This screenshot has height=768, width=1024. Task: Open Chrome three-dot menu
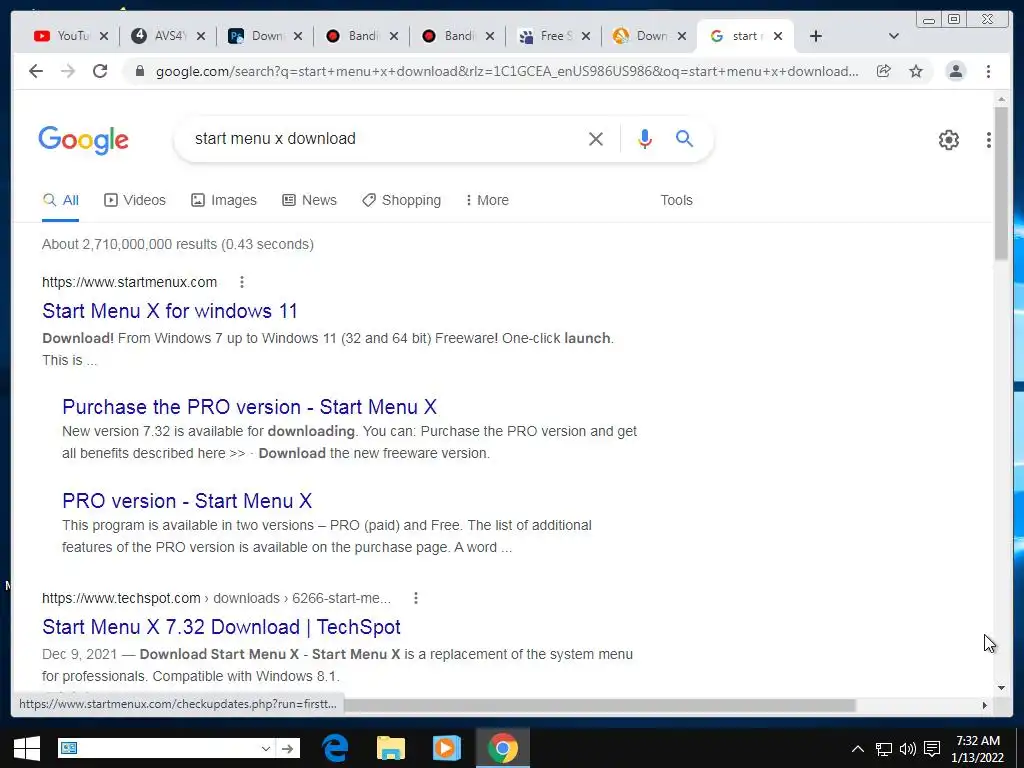(988, 71)
